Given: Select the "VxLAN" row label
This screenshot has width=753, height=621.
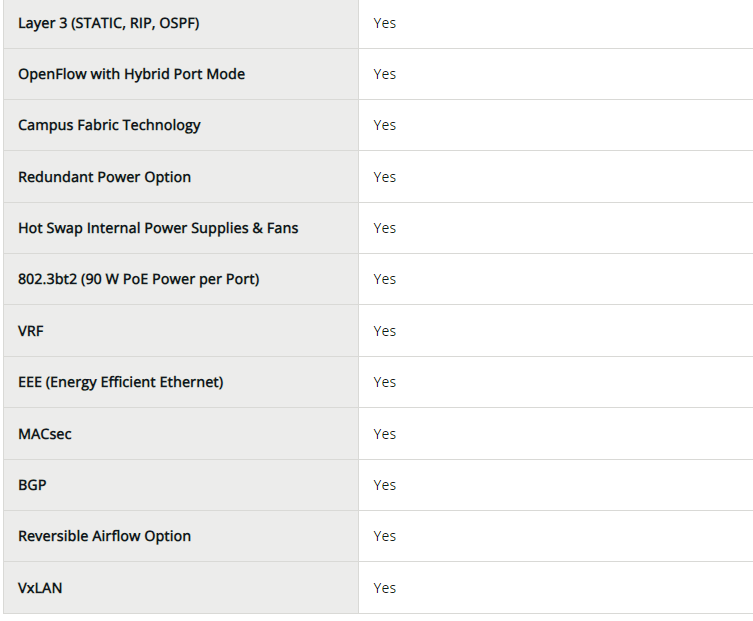Looking at the screenshot, I should coord(40,588).
